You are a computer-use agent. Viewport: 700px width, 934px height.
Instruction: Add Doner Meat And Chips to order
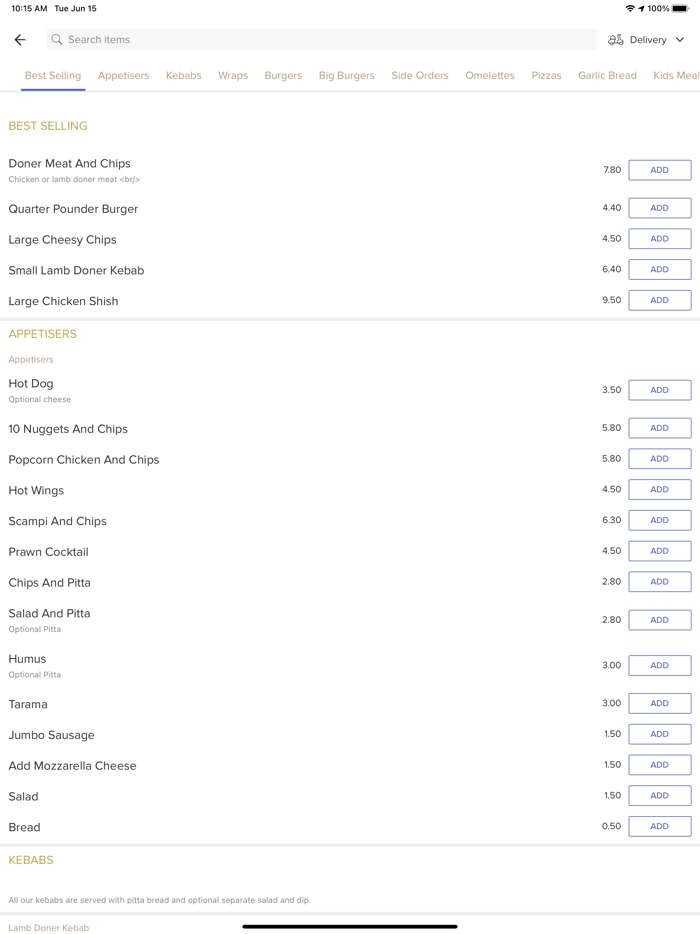tap(659, 170)
